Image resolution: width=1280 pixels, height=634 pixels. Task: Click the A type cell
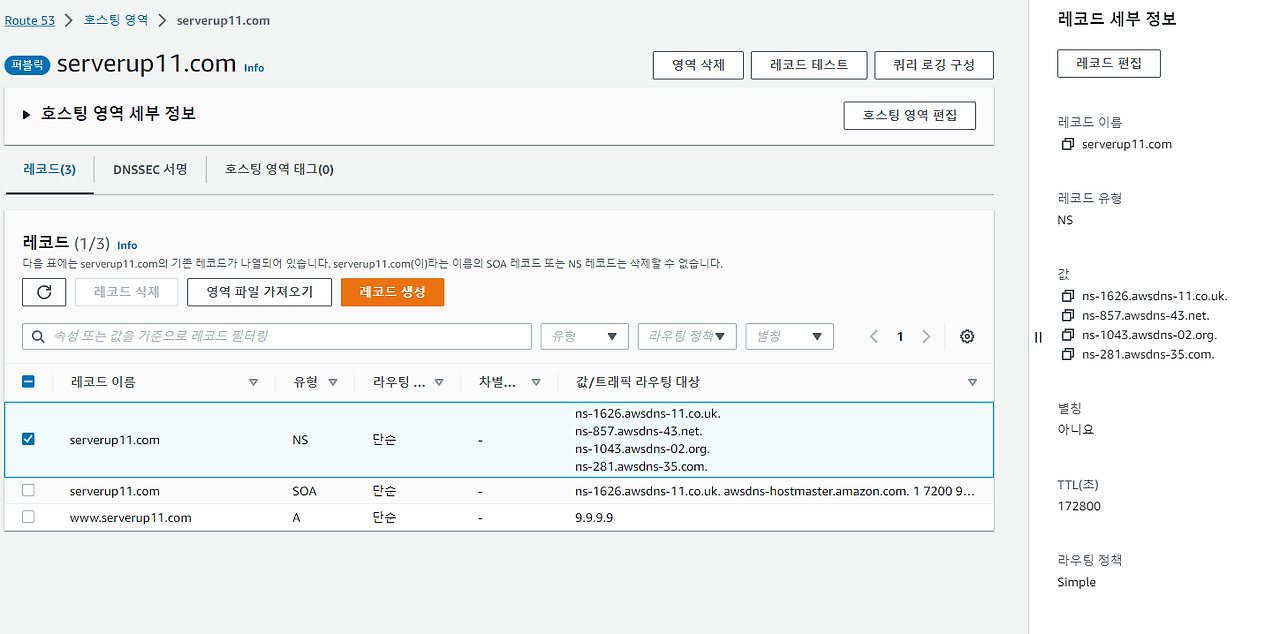pyautogui.click(x=296, y=517)
